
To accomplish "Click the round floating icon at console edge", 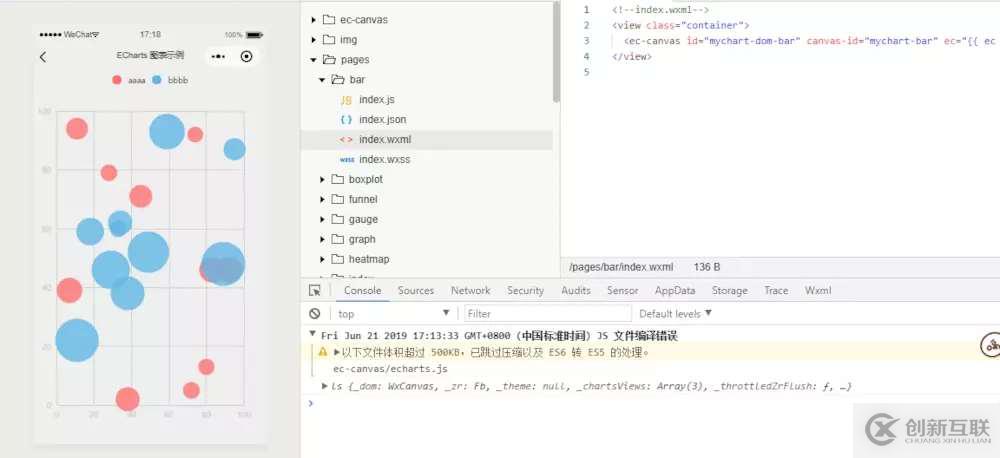I will (990, 345).
